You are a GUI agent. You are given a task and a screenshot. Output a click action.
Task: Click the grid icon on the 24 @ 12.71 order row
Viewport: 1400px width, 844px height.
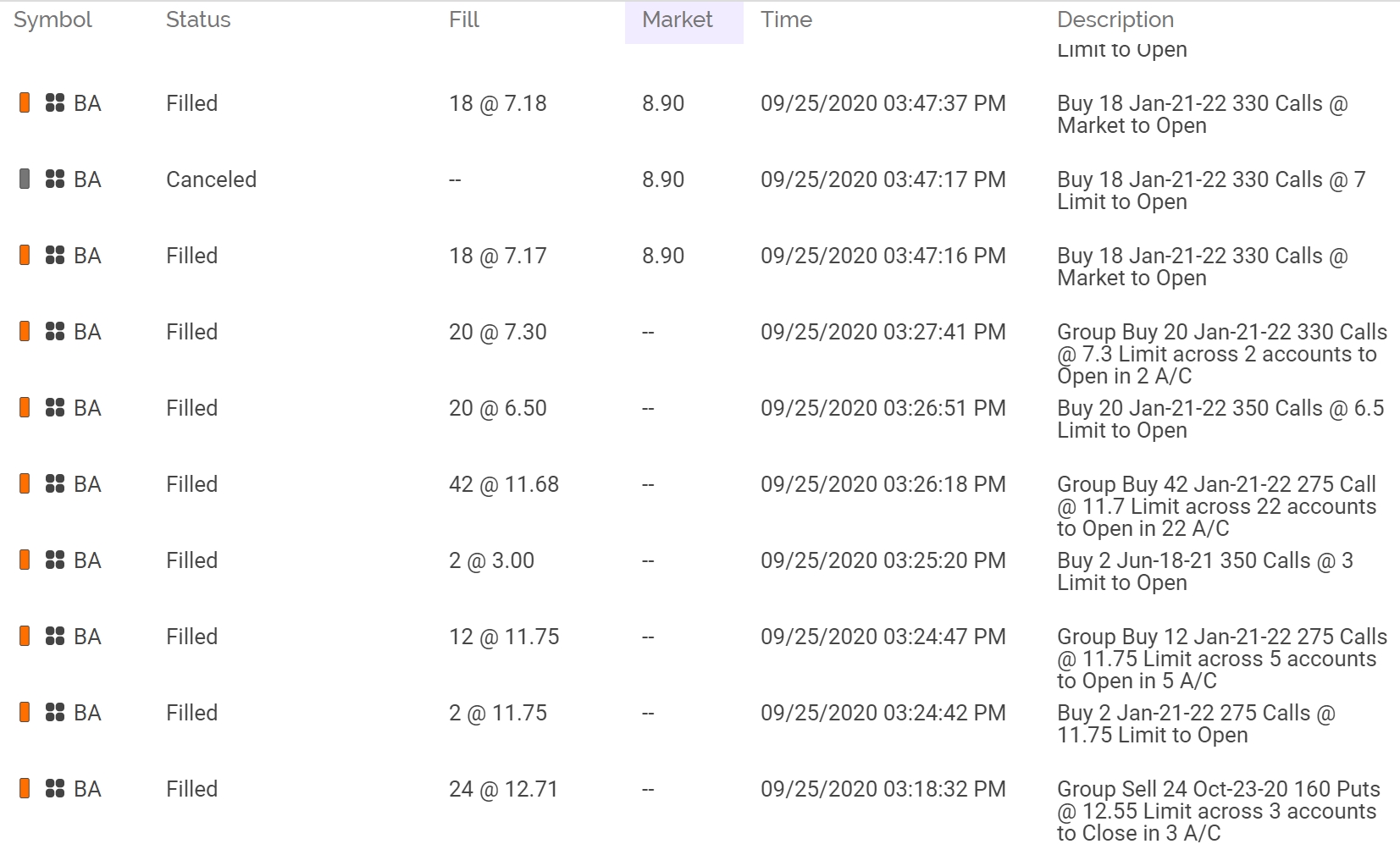point(55,789)
